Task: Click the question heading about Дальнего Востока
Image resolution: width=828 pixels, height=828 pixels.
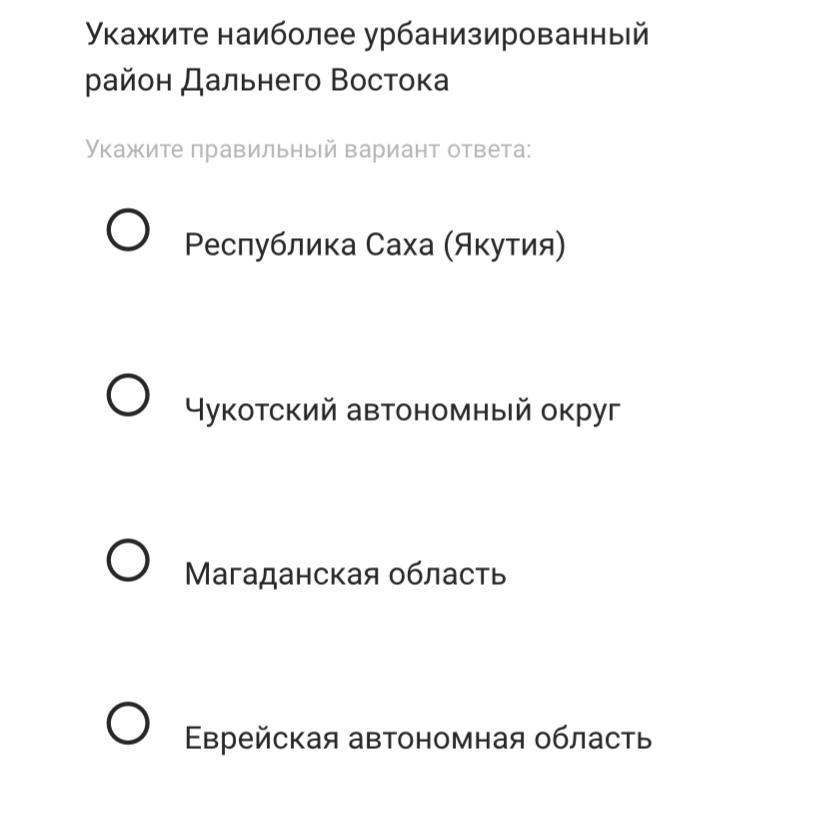Action: pyautogui.click(x=367, y=57)
